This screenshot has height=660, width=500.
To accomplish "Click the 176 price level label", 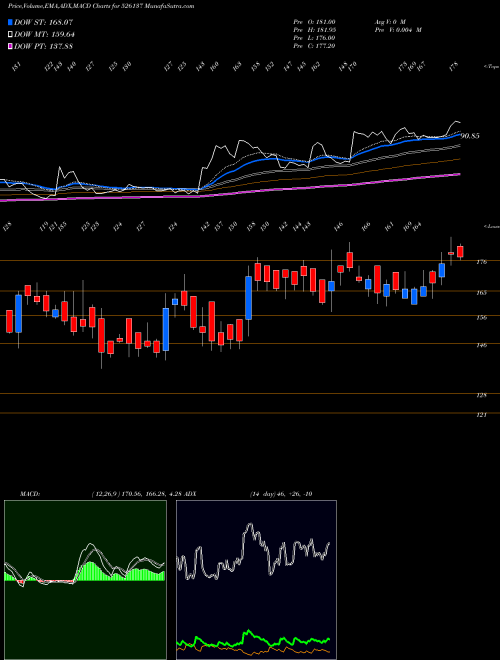I will (482, 262).
